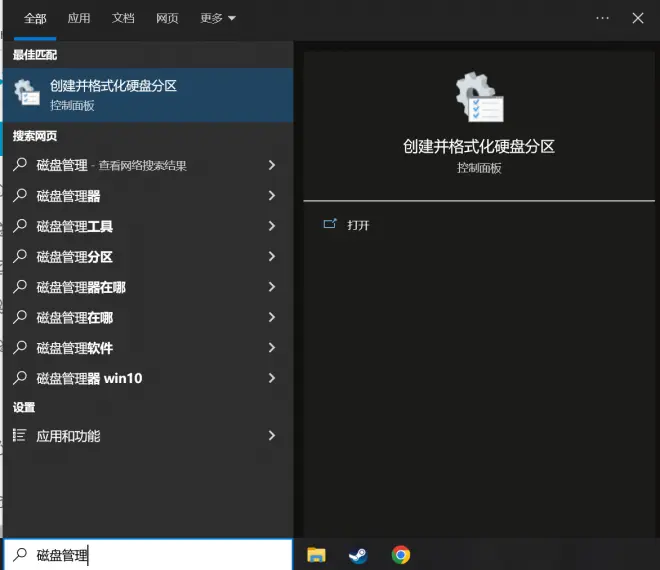Expand arrow next to 磁盘管理软件
This screenshot has width=660, height=570.
272,348
